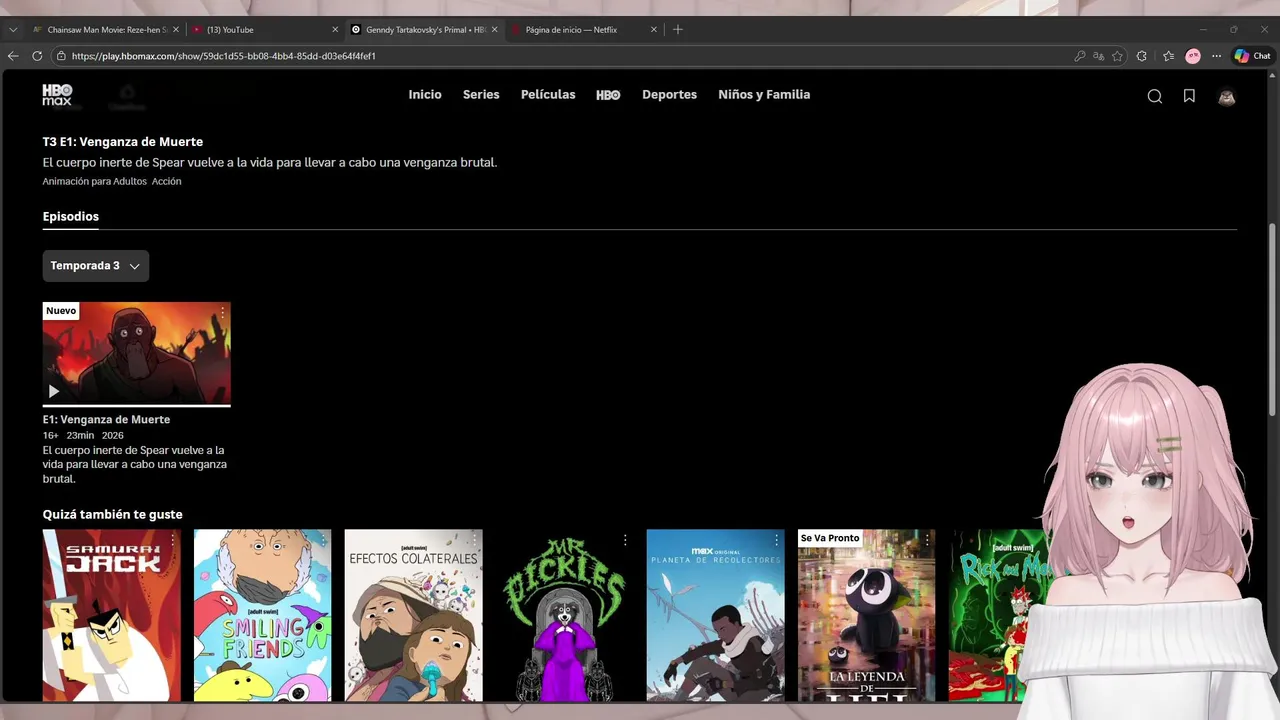This screenshot has width=1280, height=720.
Task: Open options on Planeta de Recolectores card
Action: (x=776, y=540)
